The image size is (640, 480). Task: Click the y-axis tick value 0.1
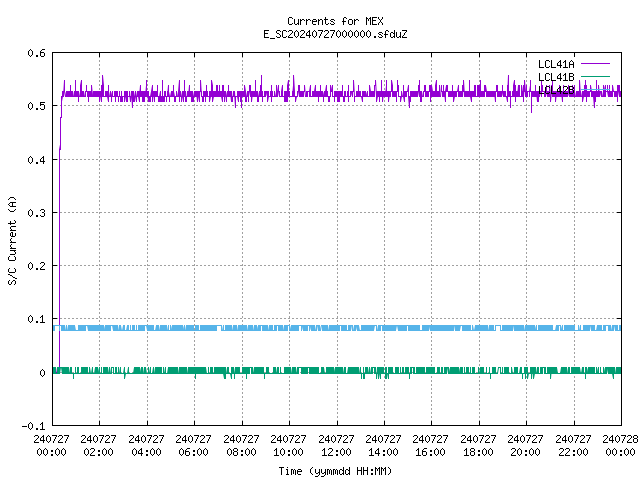pyautogui.click(x=36, y=319)
